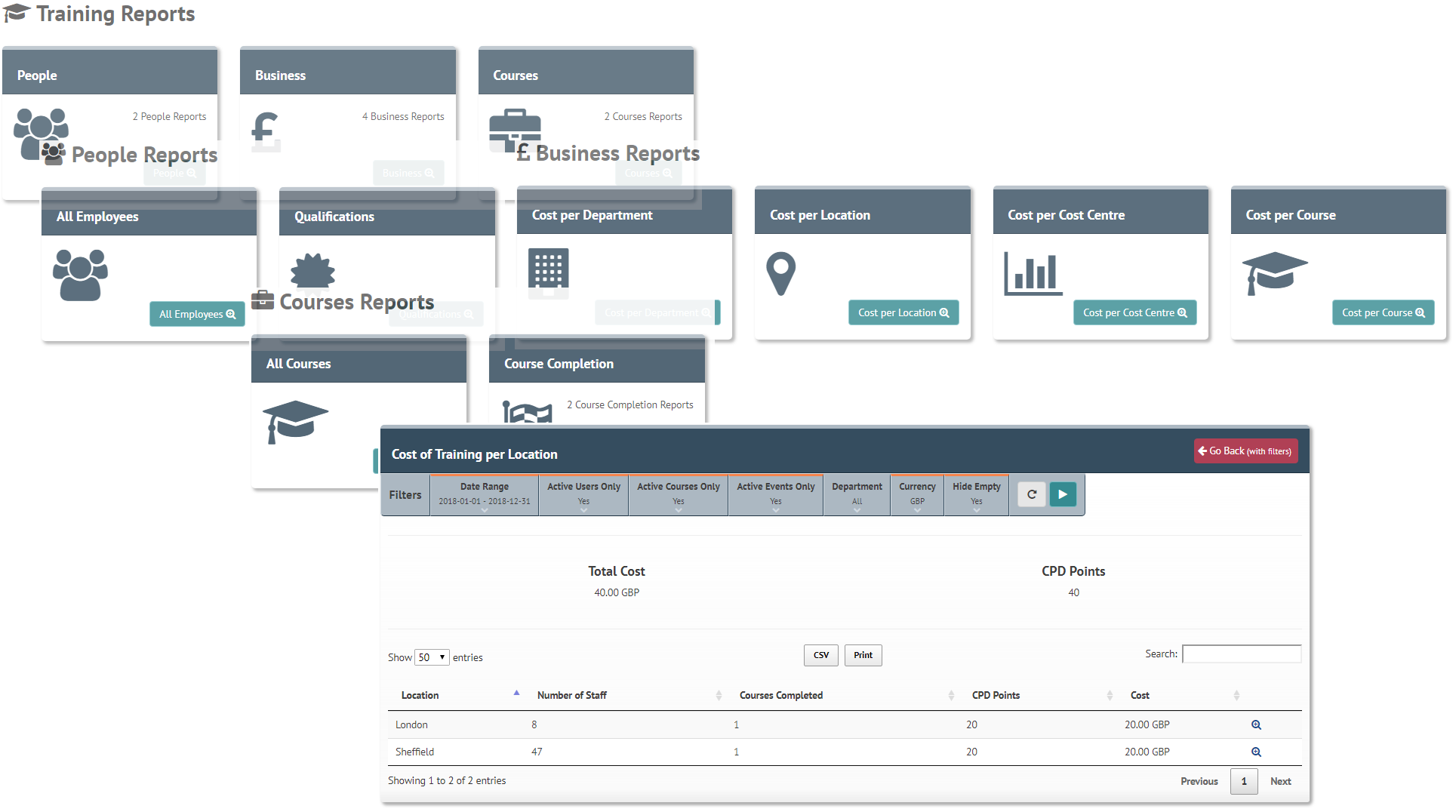Click the '4 Business Reports' text

(403, 116)
